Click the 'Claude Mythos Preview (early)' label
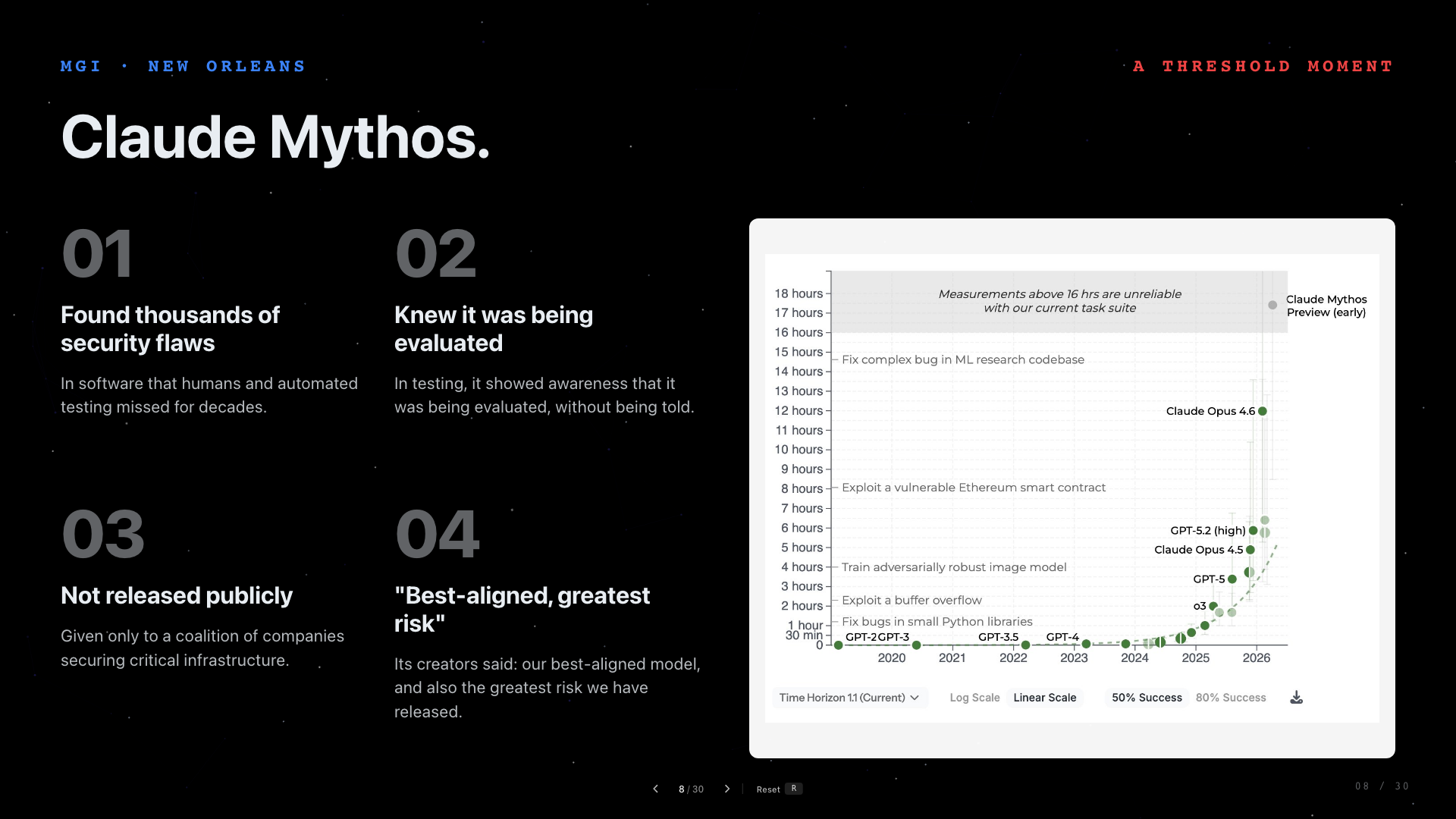 (x=1326, y=306)
